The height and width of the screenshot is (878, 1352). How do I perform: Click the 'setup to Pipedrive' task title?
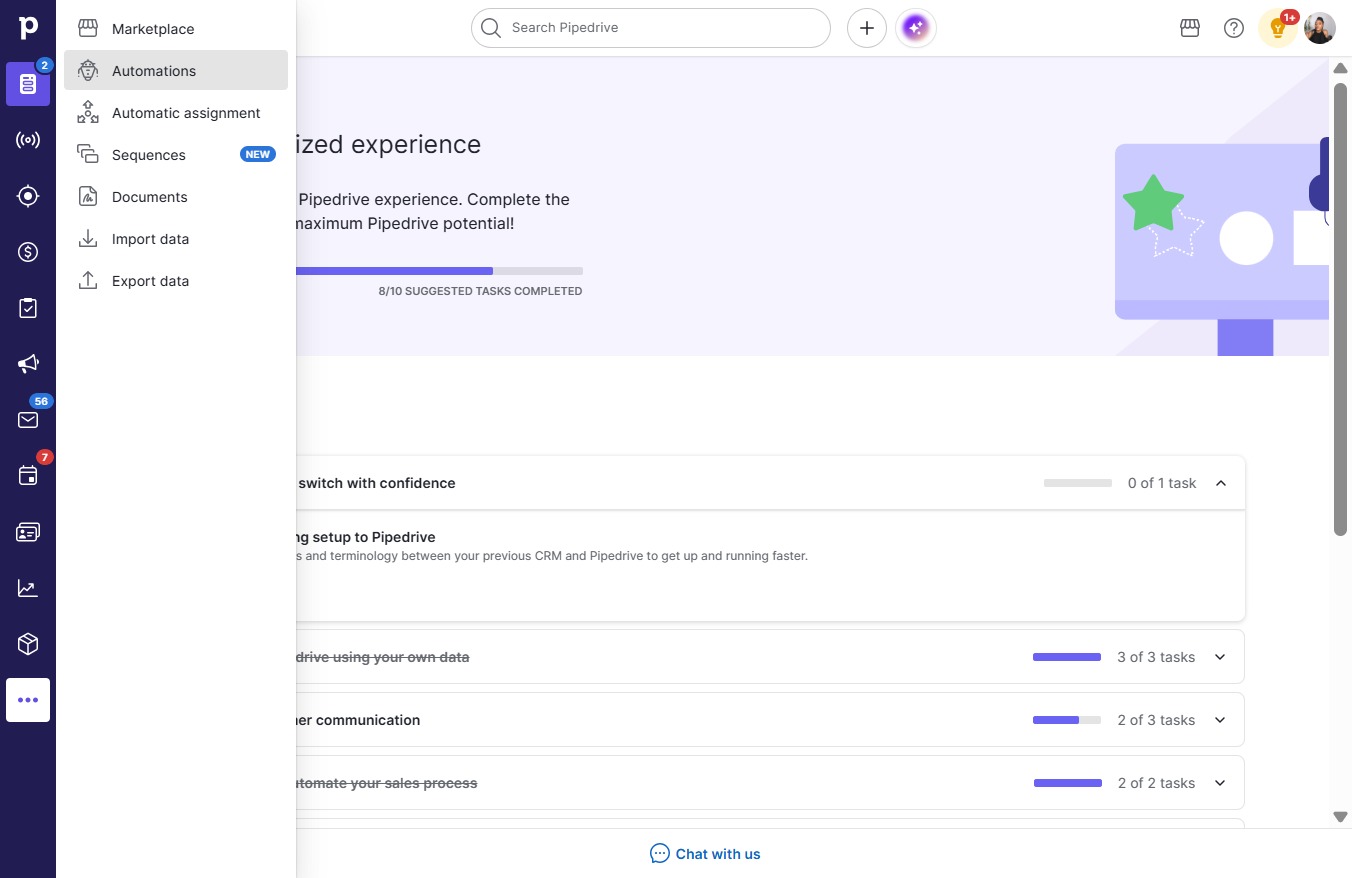click(x=366, y=537)
